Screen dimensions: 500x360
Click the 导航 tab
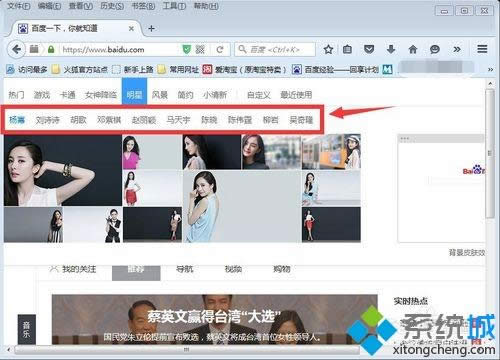185,269
